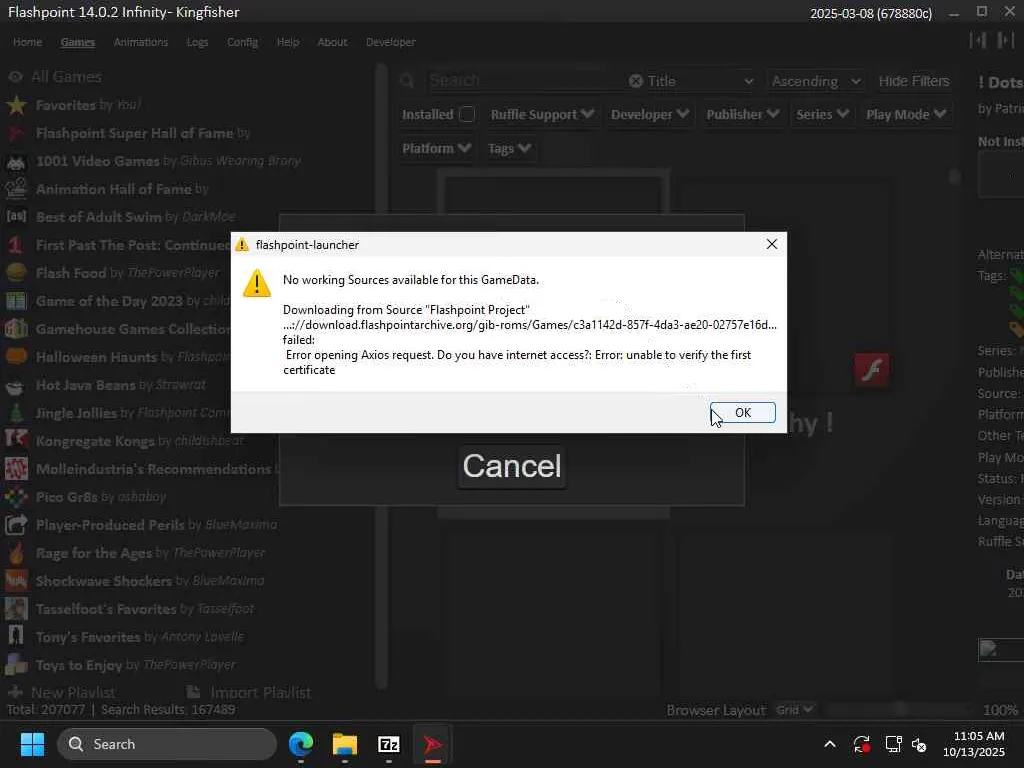
Task: Select the Tony's Favorites playlist
Action: (140, 637)
